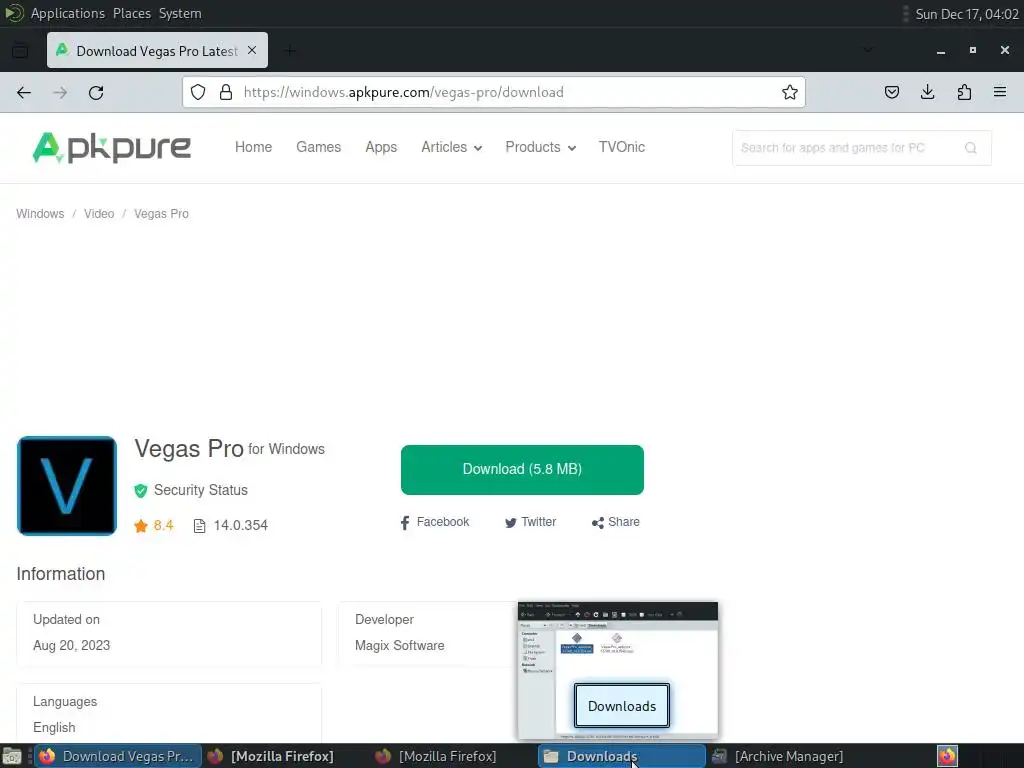Click the Information section heading
The width and height of the screenshot is (1024, 768).
click(61, 574)
